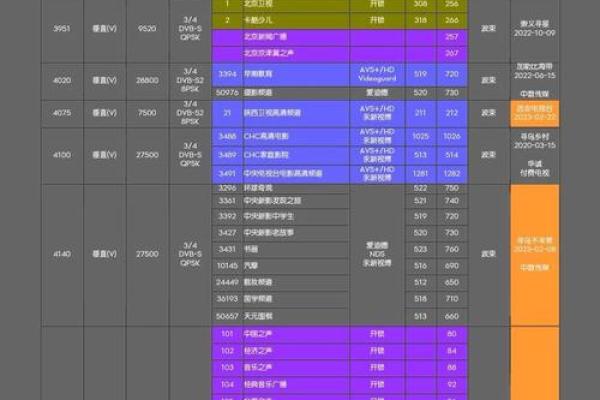Screen dimensions: 600x400
Task: Click the '音乐之声' radio channel name
Action: tap(258, 367)
